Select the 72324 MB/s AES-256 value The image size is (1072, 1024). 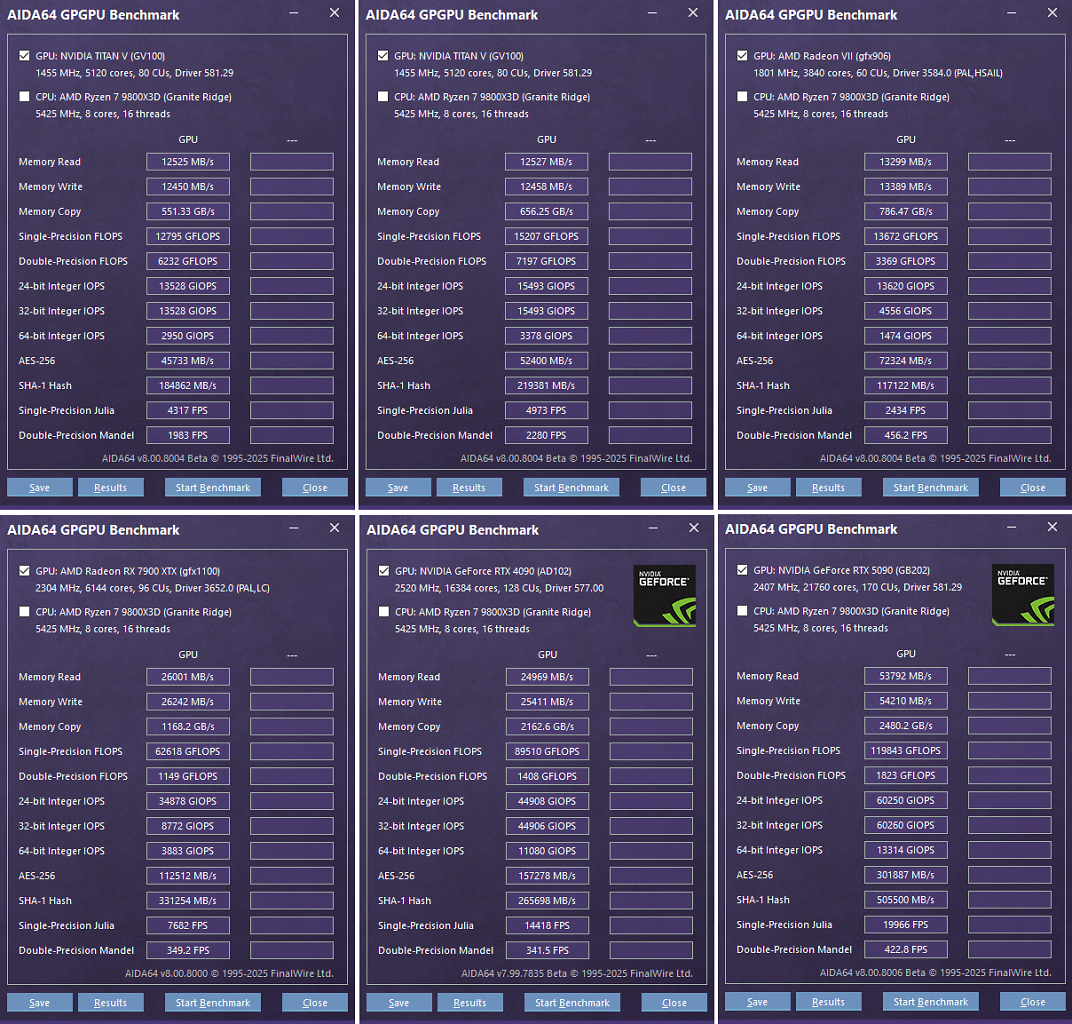coord(906,361)
